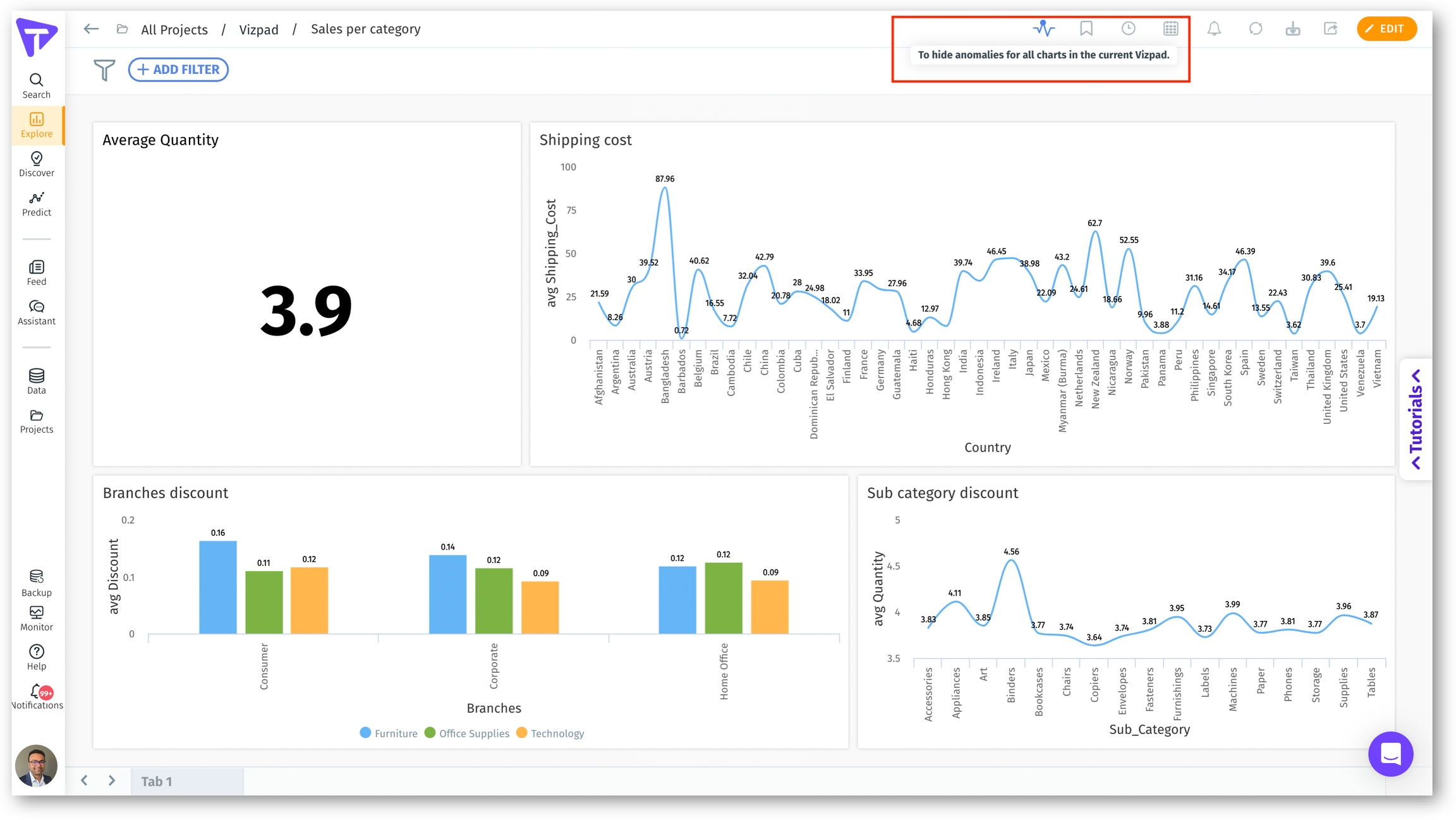Viewport: 1456px width, 820px height.
Task: Open the clock history icon
Action: tap(1128, 28)
